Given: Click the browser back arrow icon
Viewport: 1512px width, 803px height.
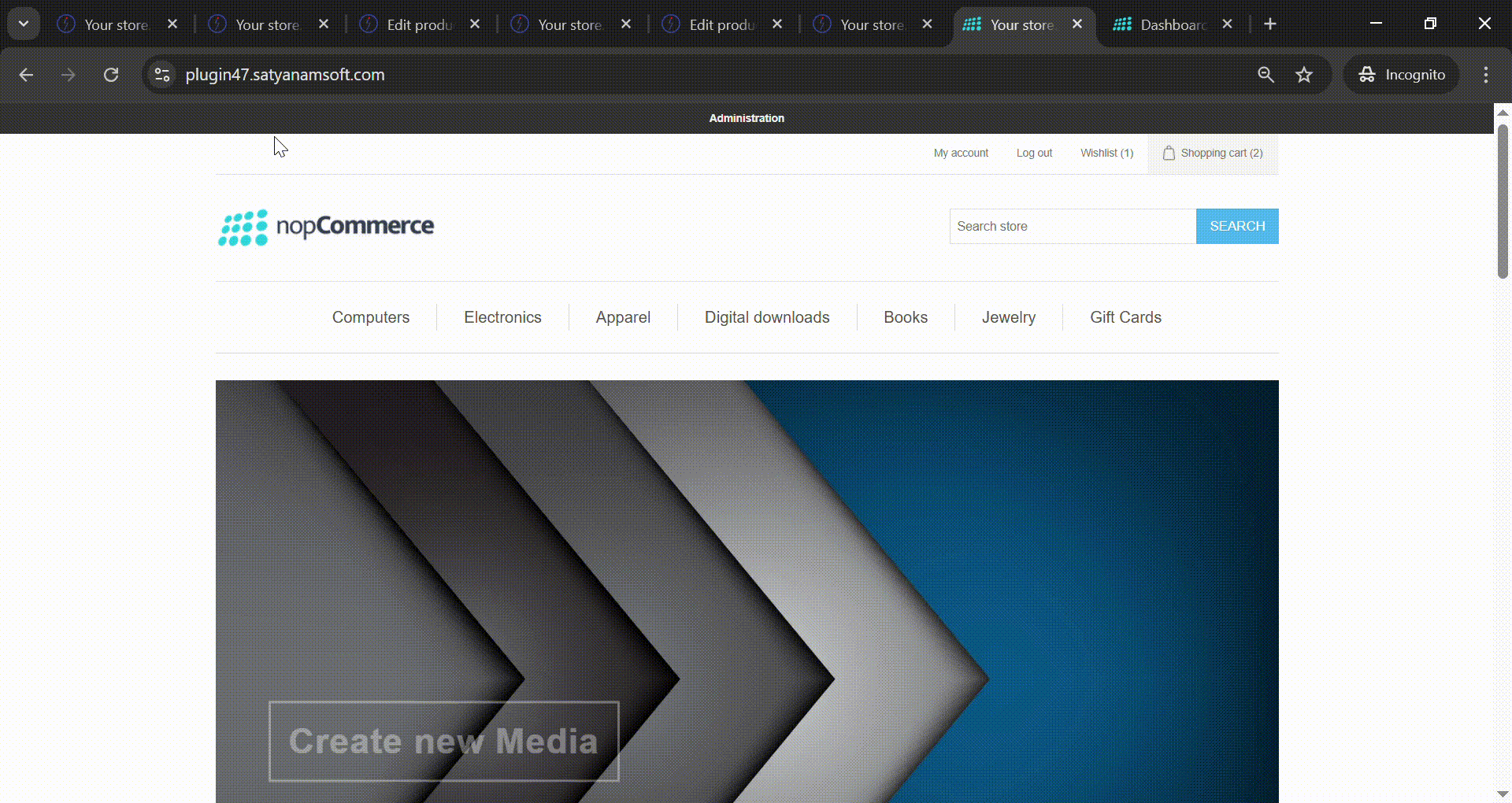Looking at the screenshot, I should 26,75.
